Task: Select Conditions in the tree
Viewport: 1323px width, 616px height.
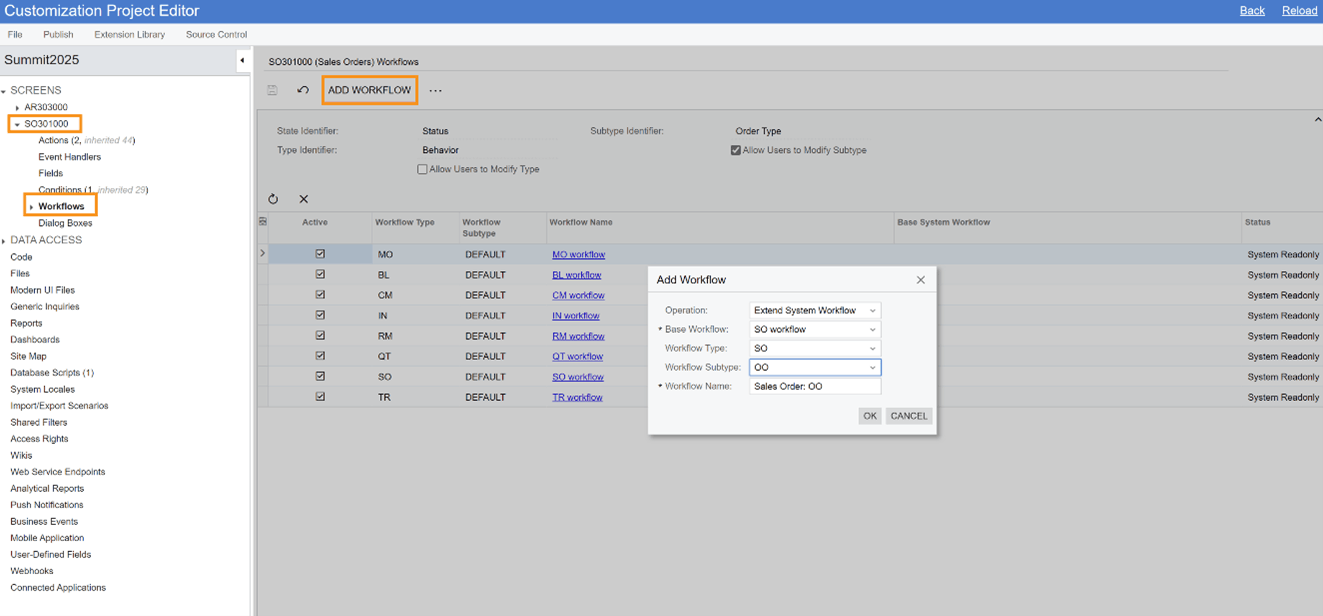Action: 93,190
